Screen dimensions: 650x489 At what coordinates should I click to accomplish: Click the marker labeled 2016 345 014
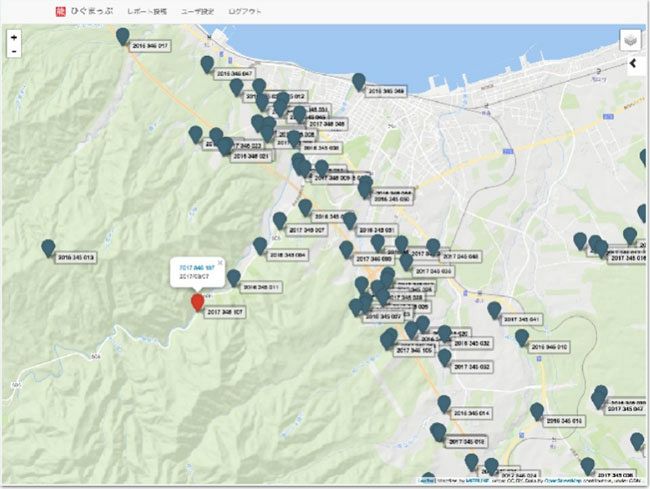[445, 404]
